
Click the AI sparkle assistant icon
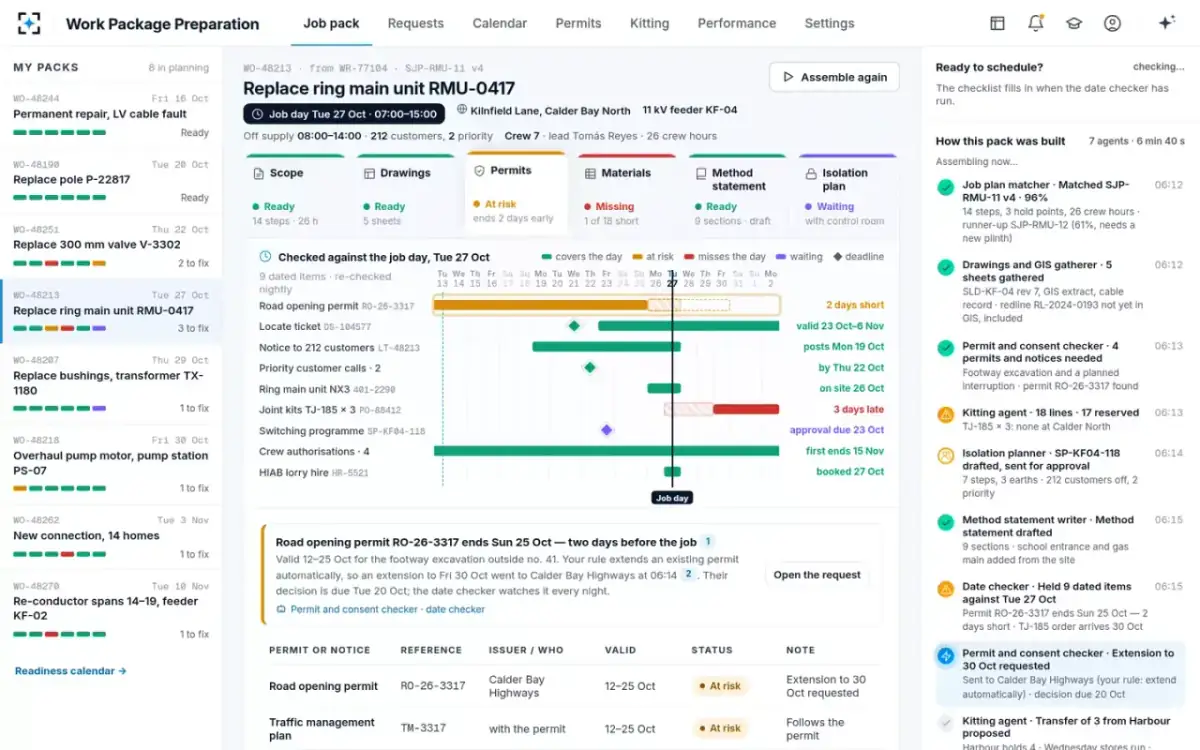click(x=1166, y=23)
